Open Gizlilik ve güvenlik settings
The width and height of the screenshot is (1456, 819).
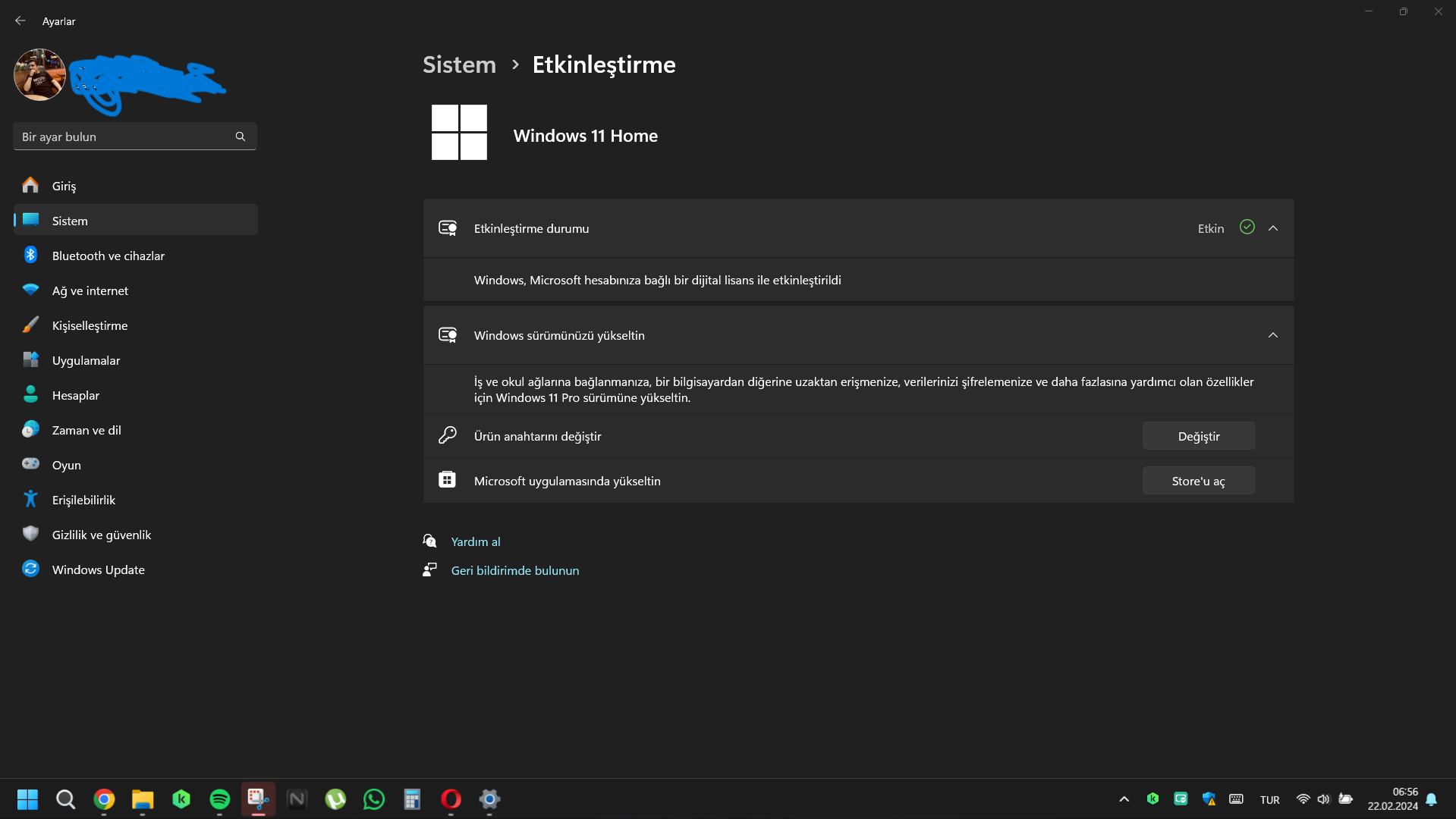coord(136,535)
